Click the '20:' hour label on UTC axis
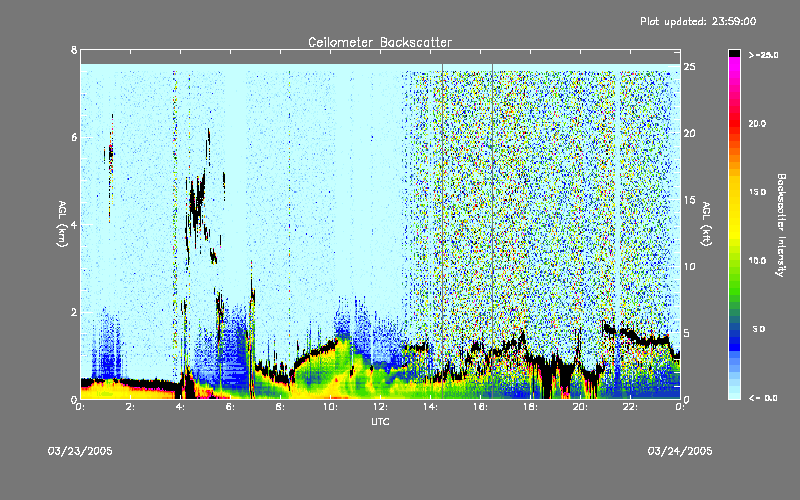Screen dimensions: 800x500 click(581, 407)
